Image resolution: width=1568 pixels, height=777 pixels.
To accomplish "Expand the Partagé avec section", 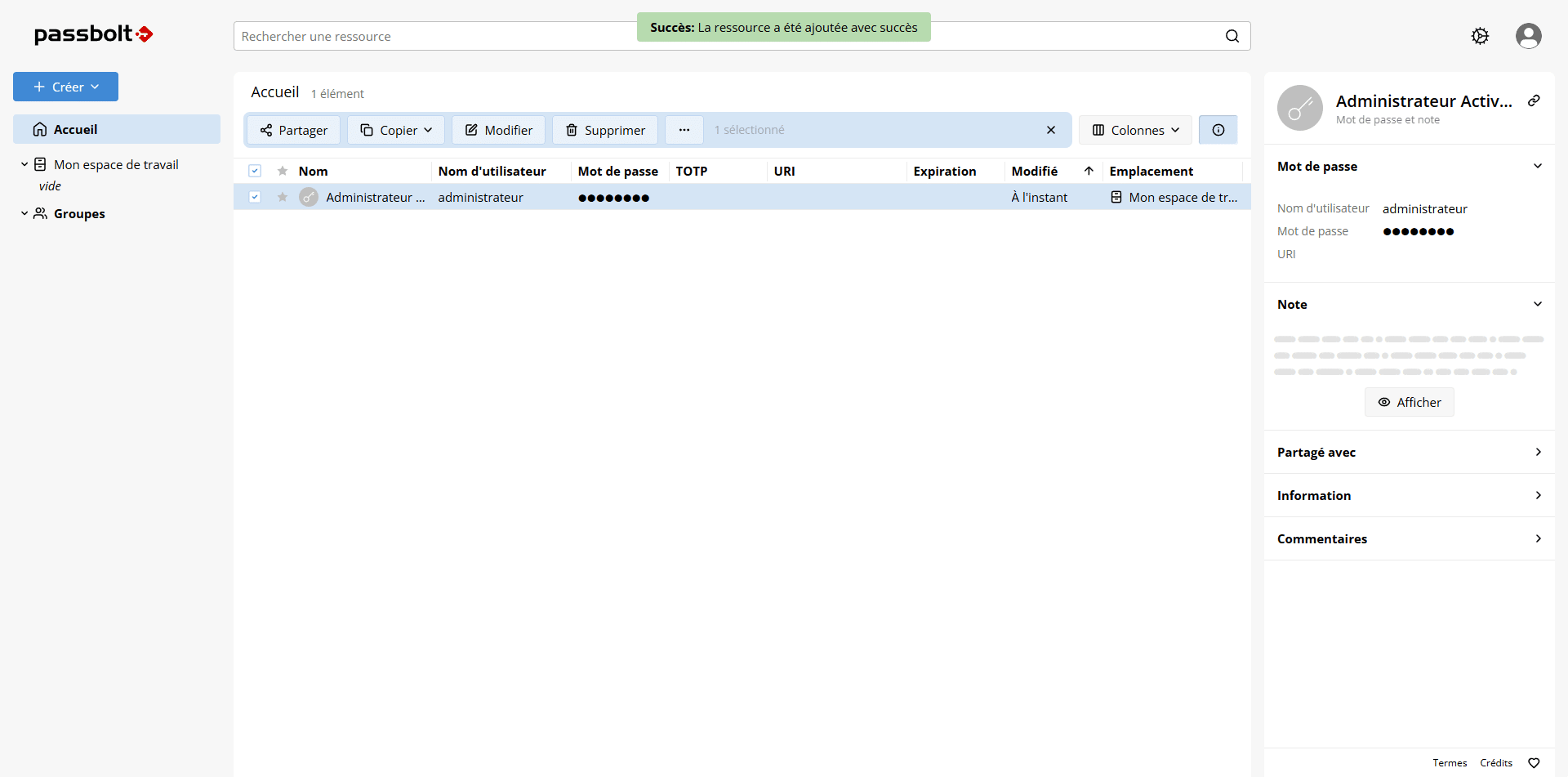I will tap(1409, 452).
